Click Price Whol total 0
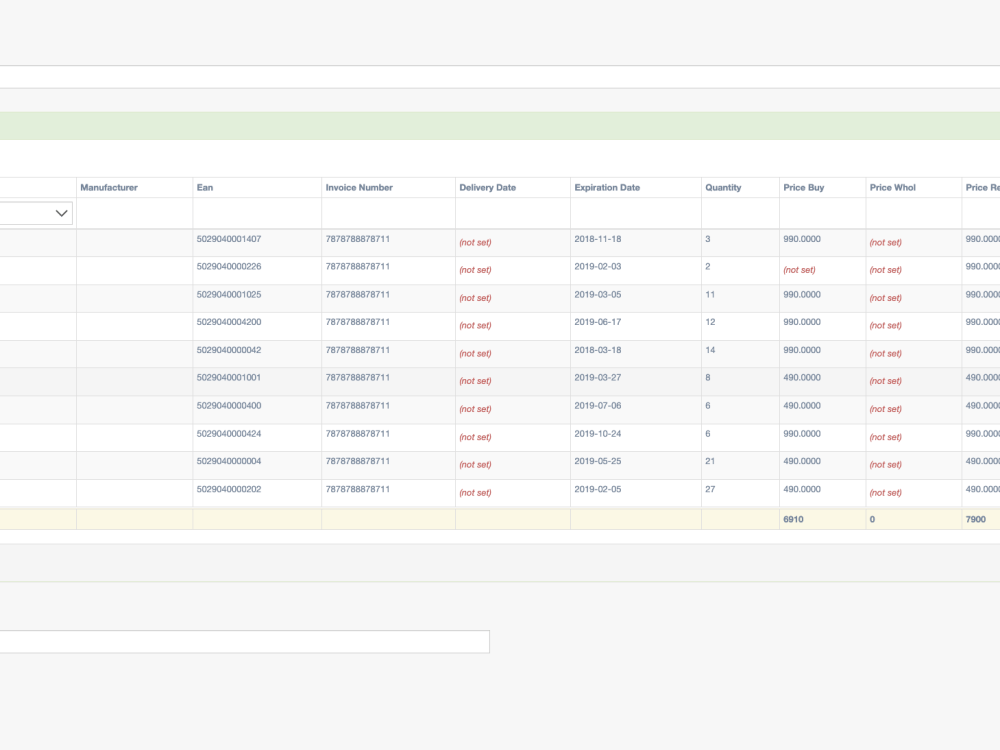 coord(872,519)
